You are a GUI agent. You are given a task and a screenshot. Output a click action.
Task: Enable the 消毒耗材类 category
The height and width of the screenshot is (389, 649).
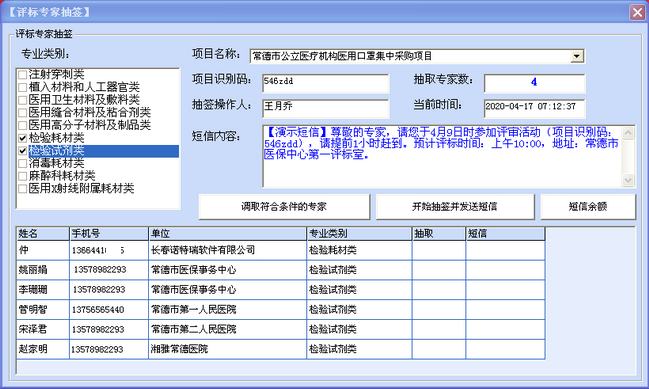23,163
